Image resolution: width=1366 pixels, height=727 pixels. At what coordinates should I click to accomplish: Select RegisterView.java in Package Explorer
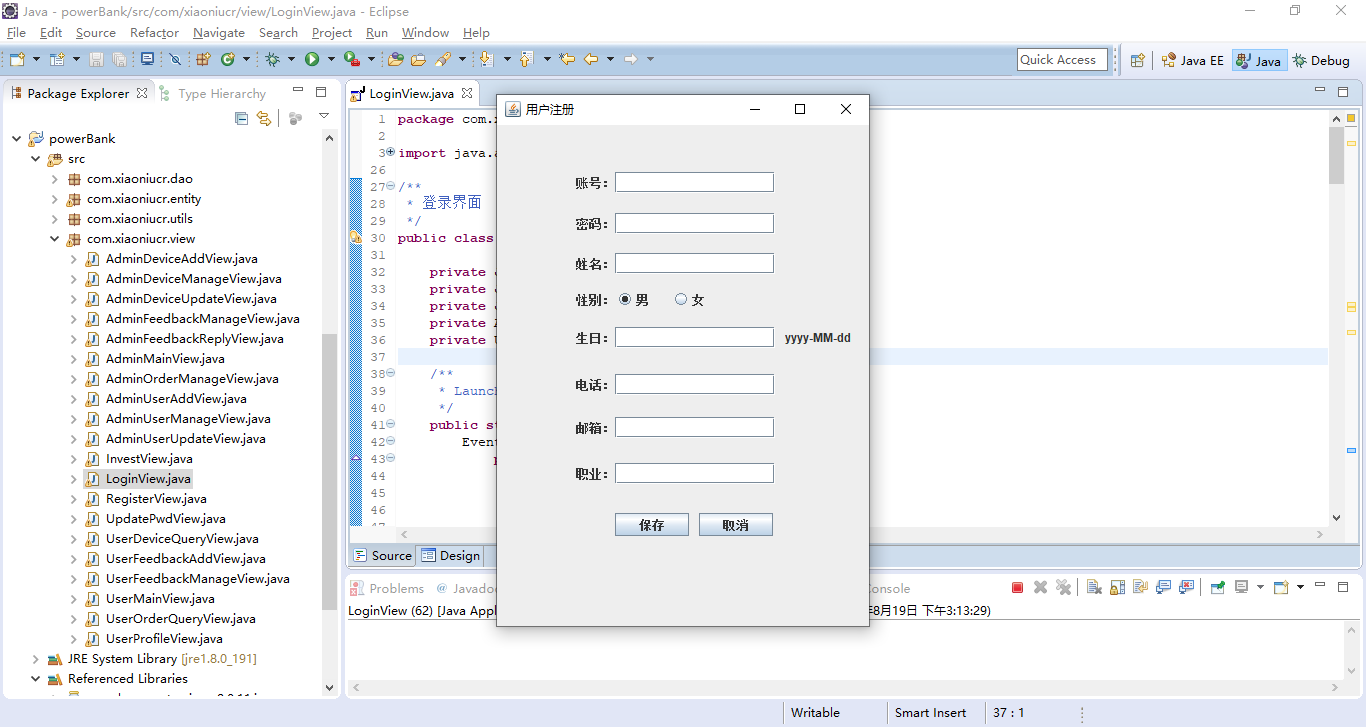click(156, 499)
